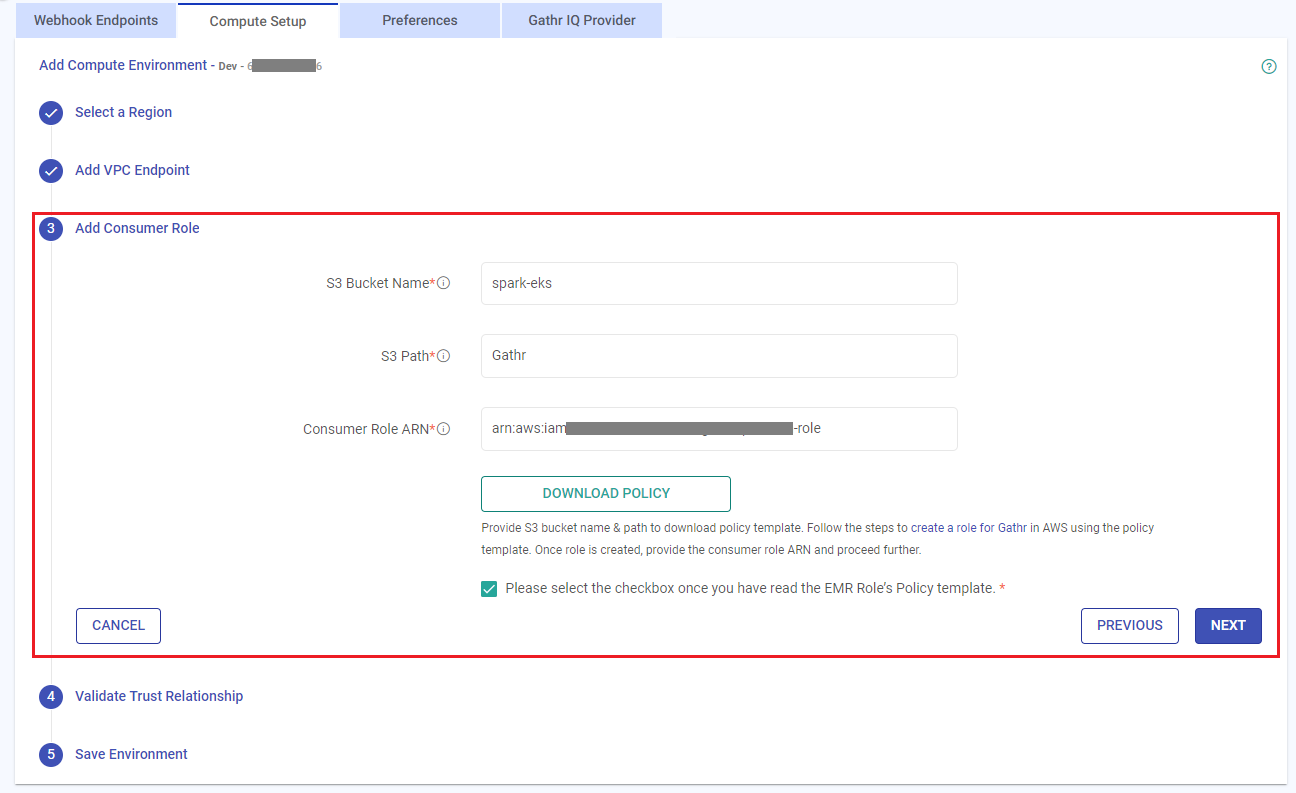The height and width of the screenshot is (793, 1296).
Task: Click the step 5 number circle
Action: click(51, 754)
